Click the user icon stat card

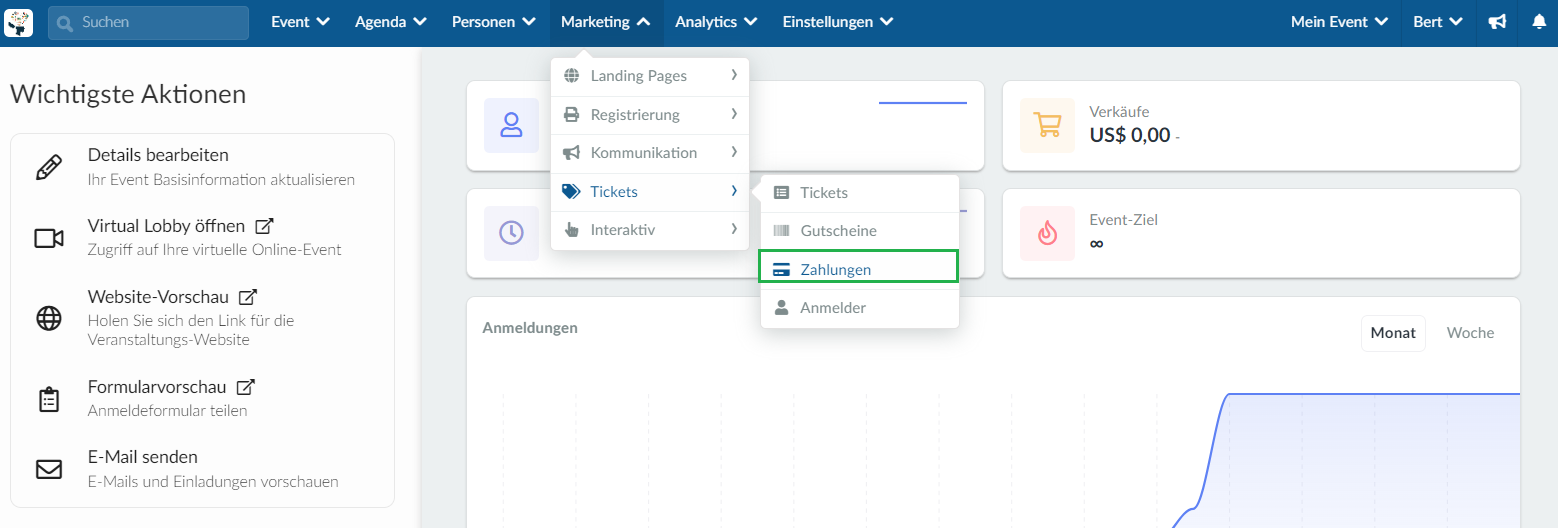point(511,125)
